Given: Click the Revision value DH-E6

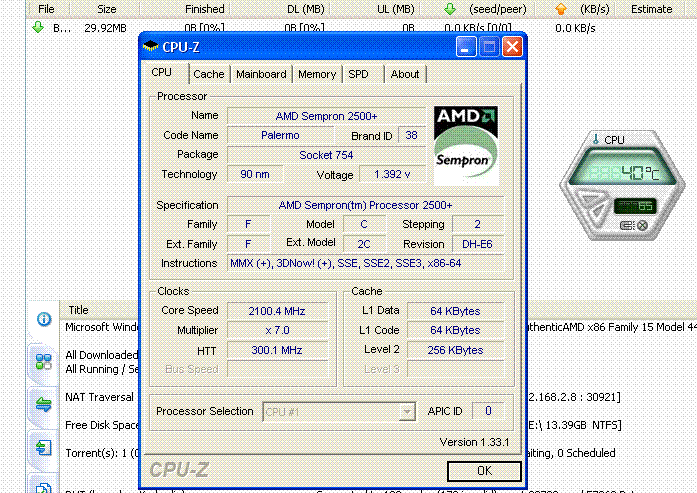Looking at the screenshot, I should click(477, 244).
